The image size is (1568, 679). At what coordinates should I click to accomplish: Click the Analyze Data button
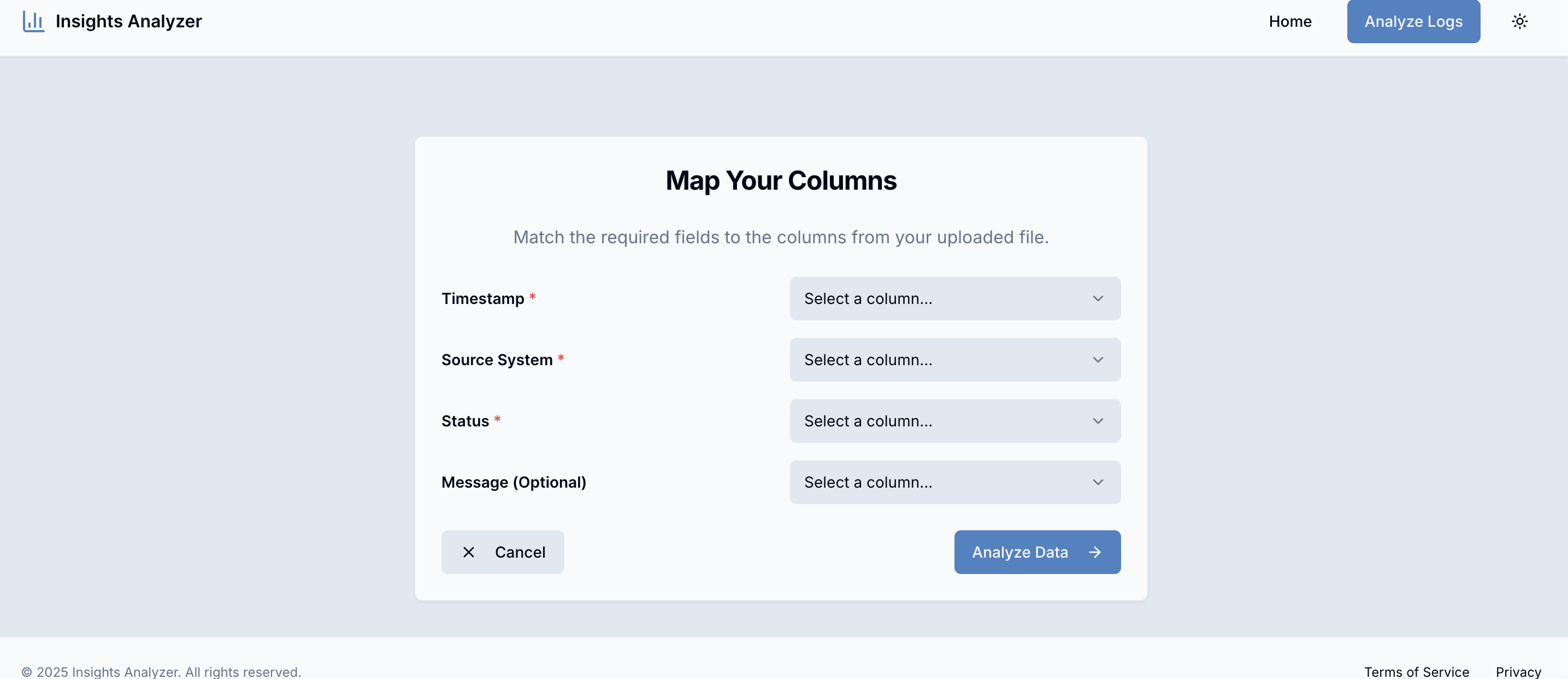tap(1037, 552)
